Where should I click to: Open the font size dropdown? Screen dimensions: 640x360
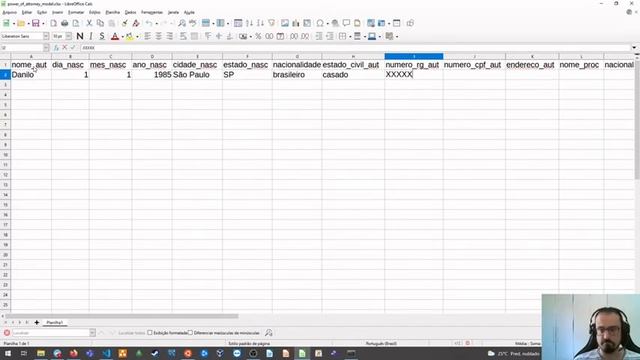pos(69,36)
